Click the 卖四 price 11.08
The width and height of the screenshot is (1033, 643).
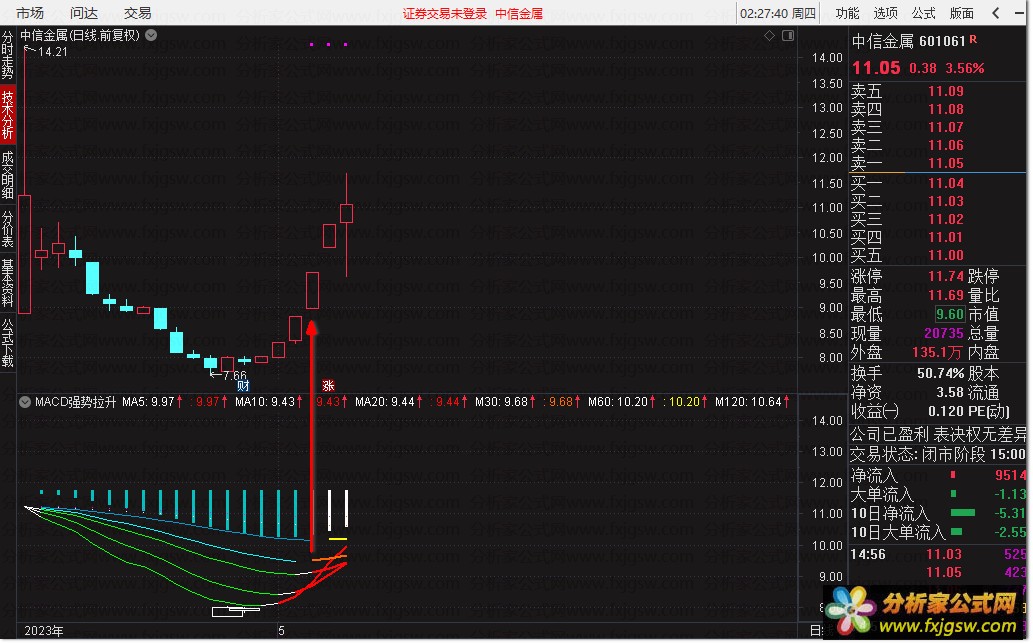(946, 109)
